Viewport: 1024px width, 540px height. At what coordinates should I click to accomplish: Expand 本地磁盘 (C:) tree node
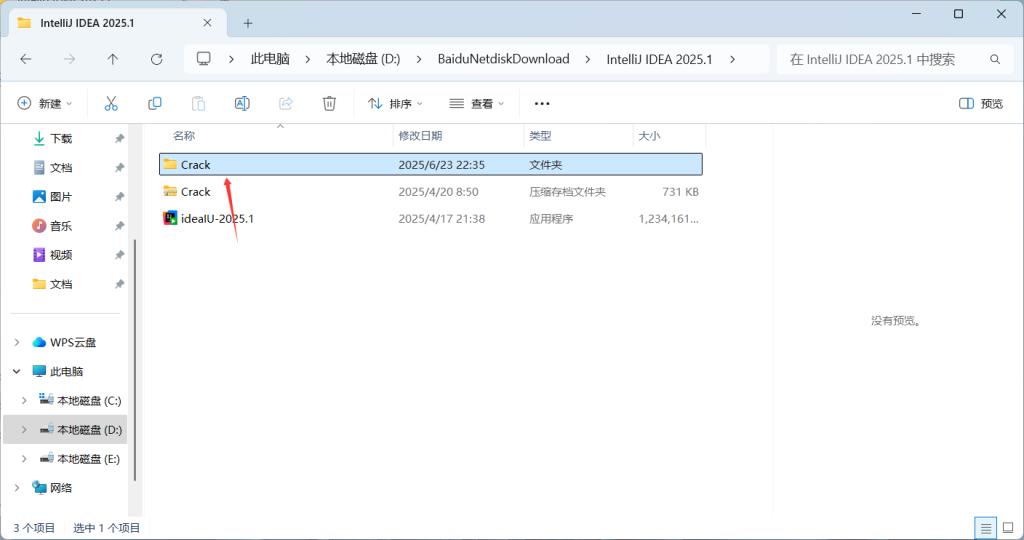[x=24, y=400]
